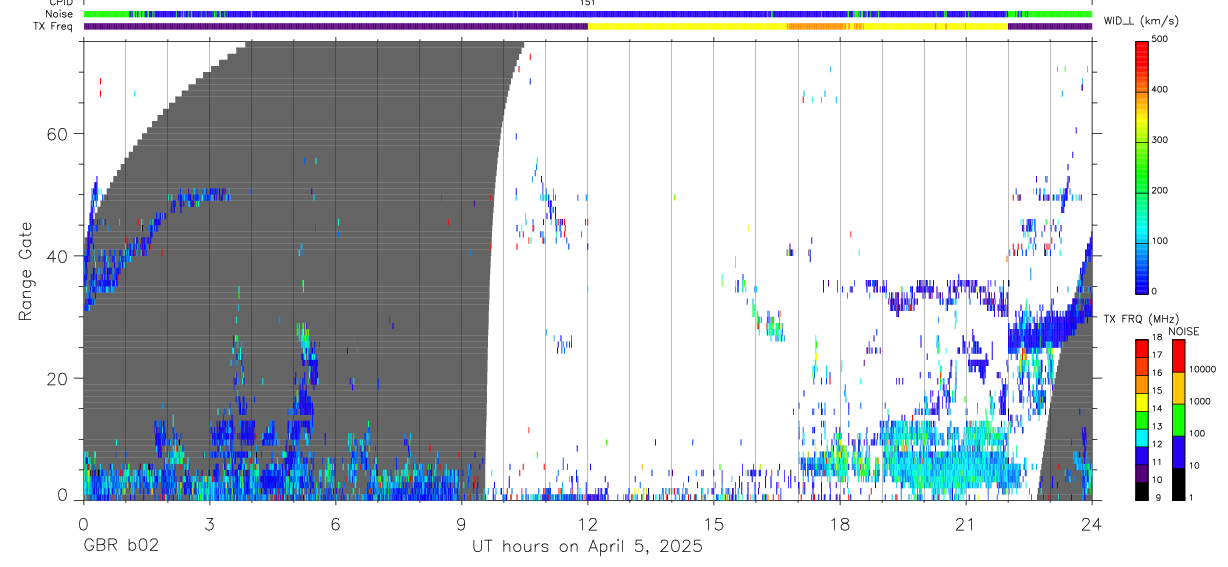Click the TX FRQ color bar
The height and width of the screenshot is (567, 1228).
coord(1141,419)
